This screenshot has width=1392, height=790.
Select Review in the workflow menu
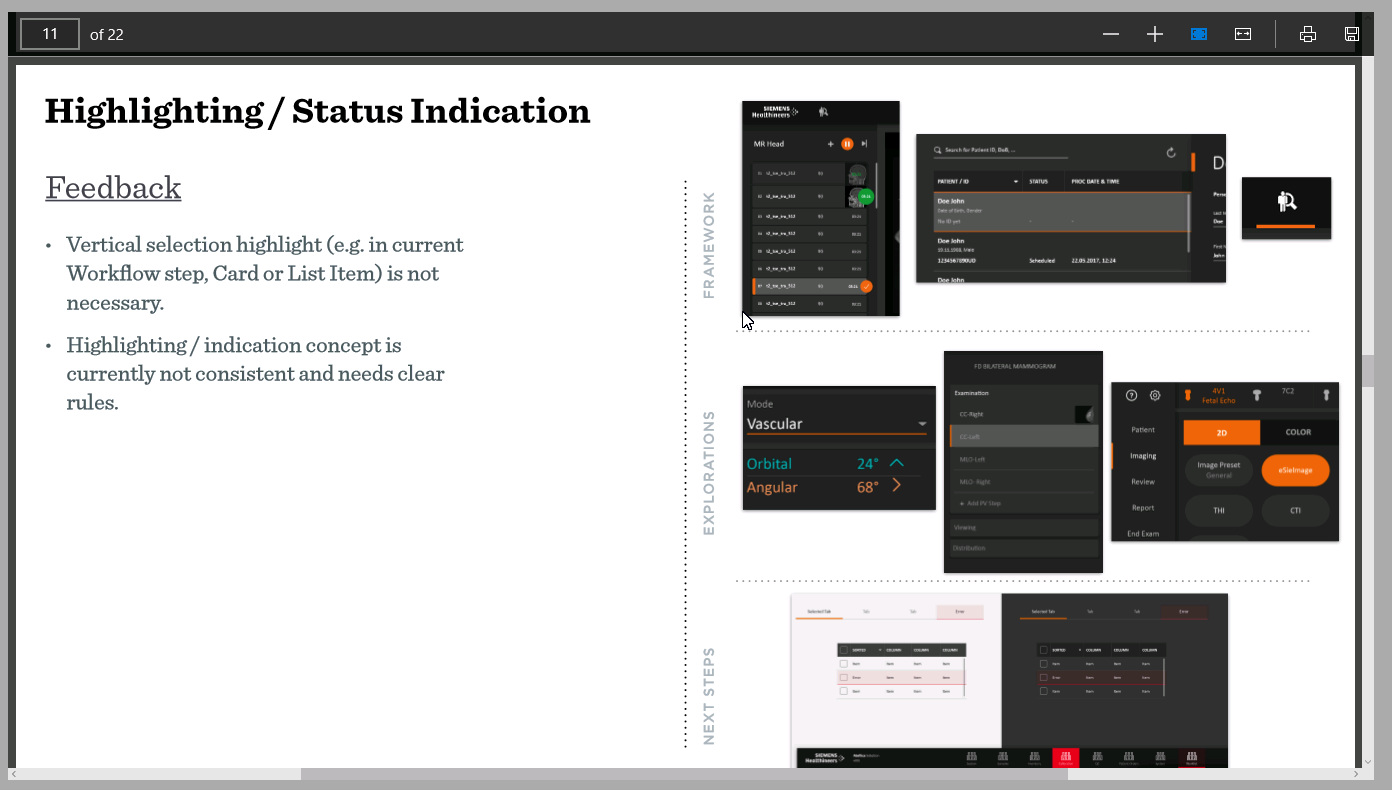(1143, 482)
